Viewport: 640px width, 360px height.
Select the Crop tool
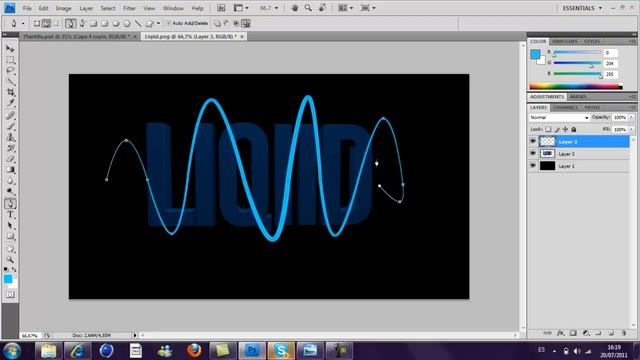pos(10,93)
